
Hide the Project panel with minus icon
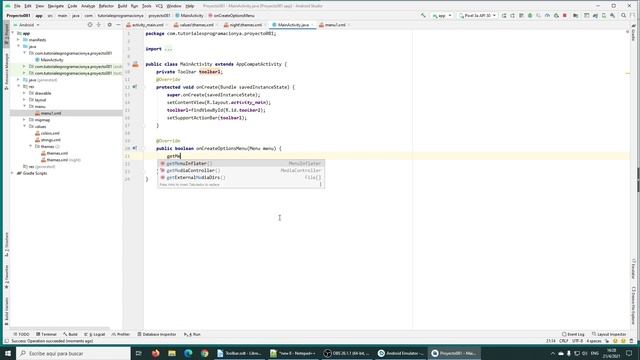118,25
